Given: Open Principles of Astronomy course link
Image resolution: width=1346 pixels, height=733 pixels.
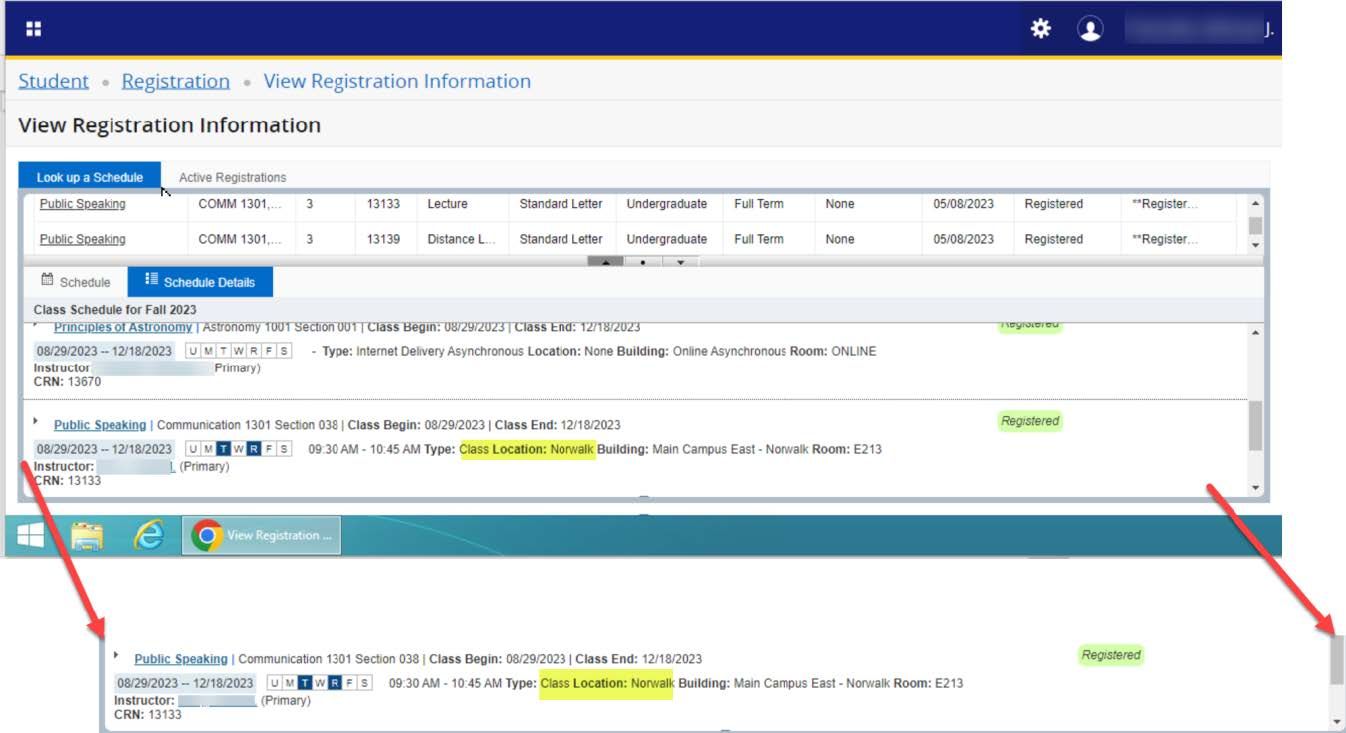Looking at the screenshot, I should pos(123,328).
